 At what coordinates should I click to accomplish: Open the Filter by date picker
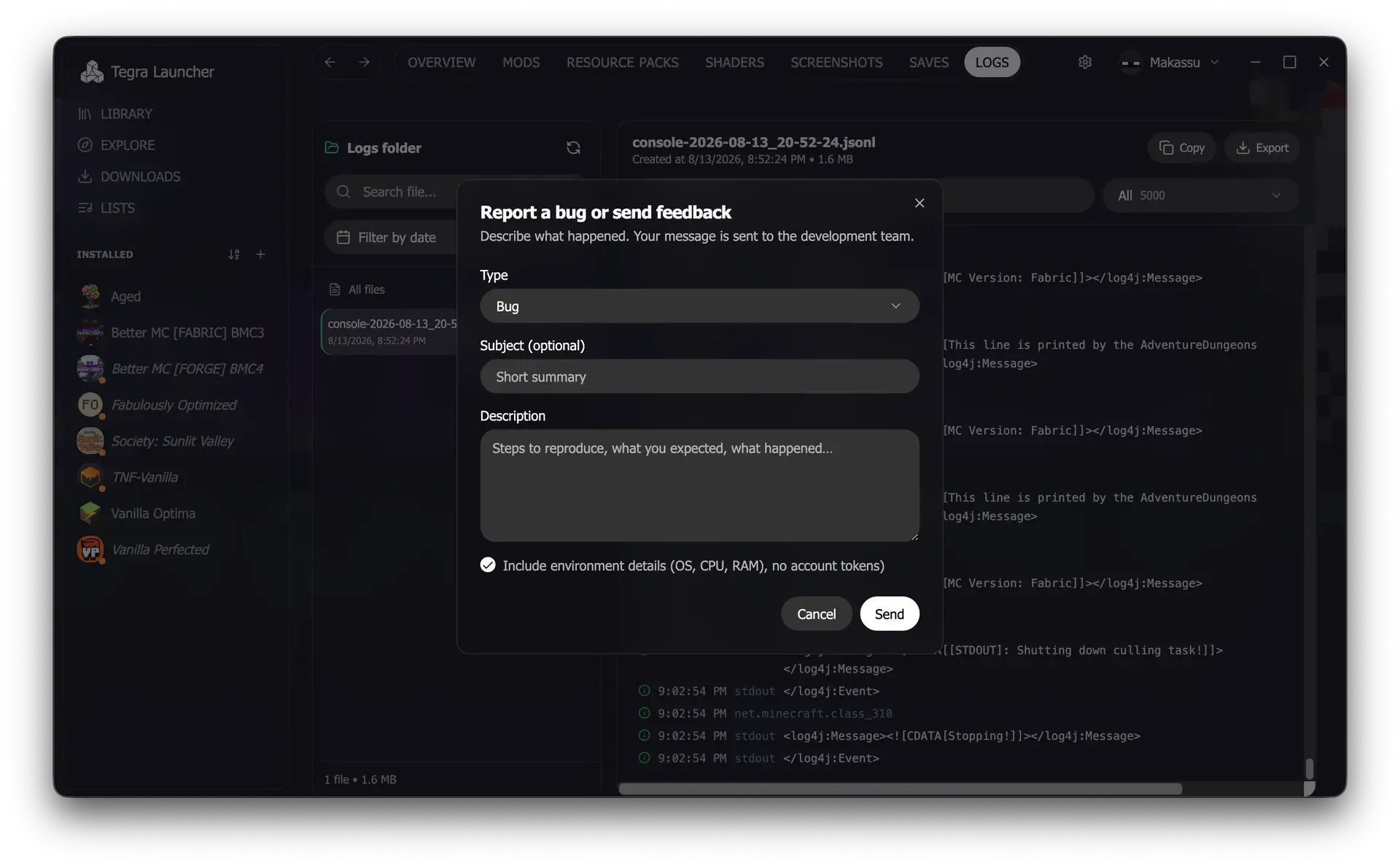pos(390,238)
